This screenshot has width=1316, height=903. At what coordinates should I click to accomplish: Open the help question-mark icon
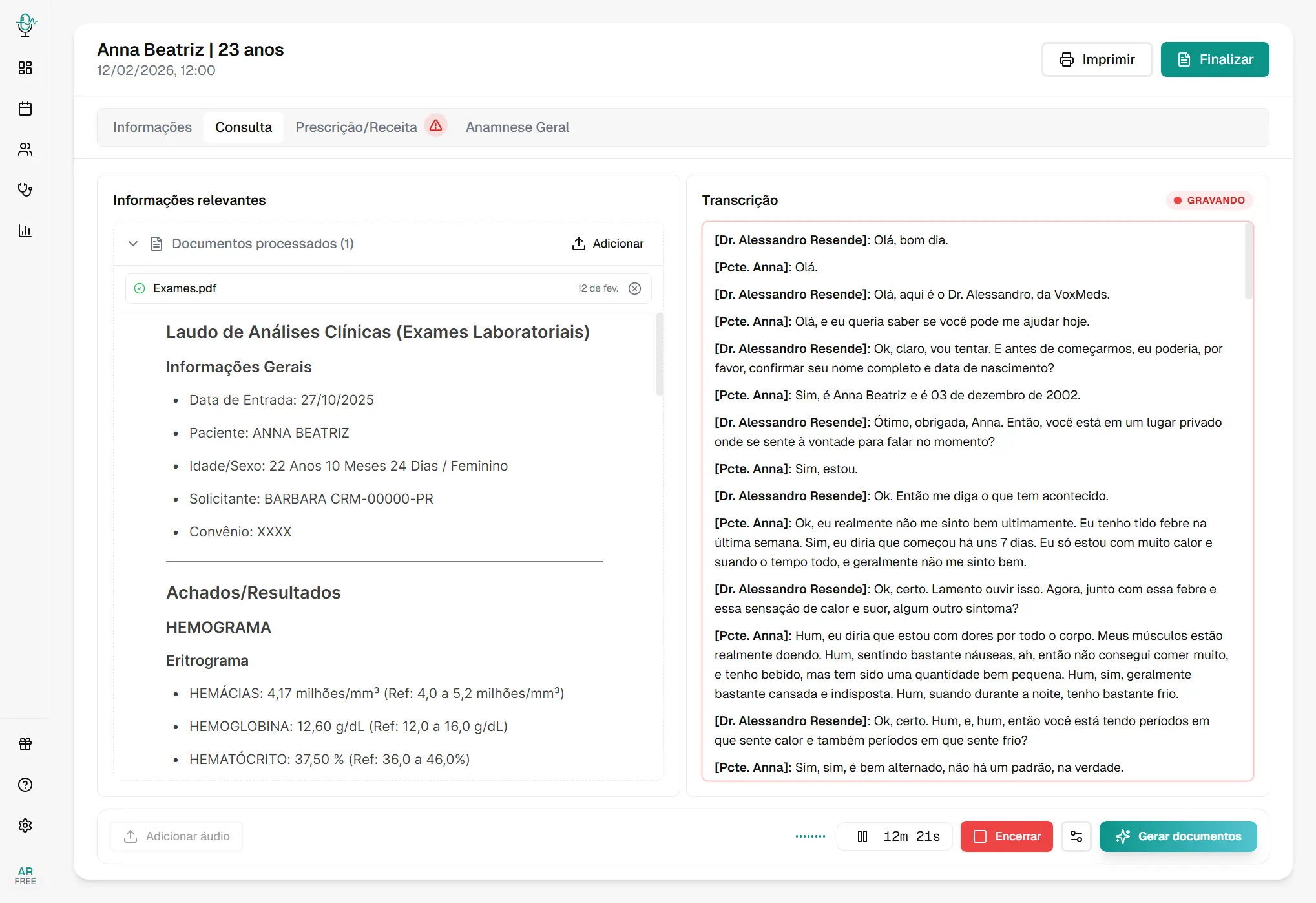tap(25, 785)
